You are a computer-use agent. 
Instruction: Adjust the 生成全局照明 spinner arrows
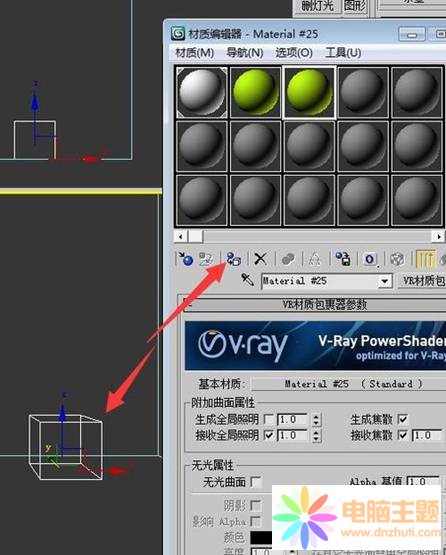(316, 420)
